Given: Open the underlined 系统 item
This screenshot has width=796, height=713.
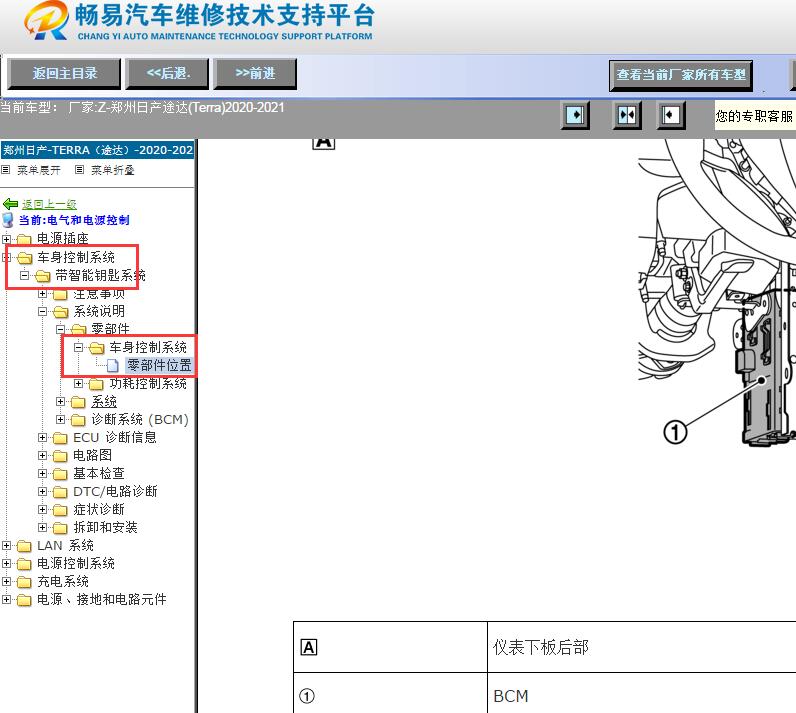Looking at the screenshot, I should (104, 402).
